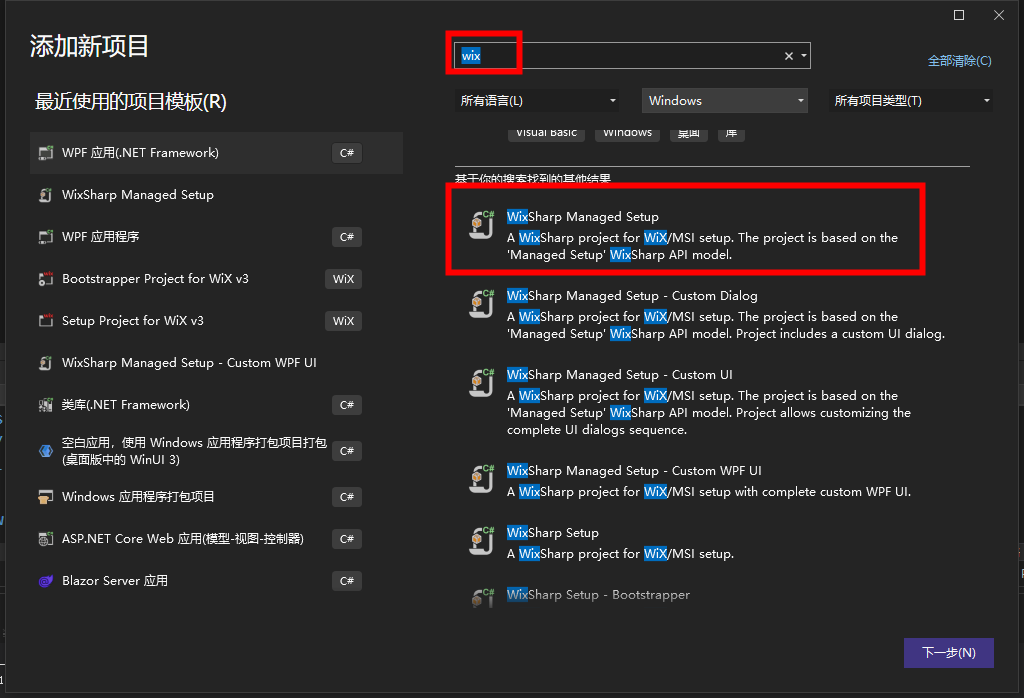Click the 类库(.NET Framework) template icon
The image size is (1024, 698).
[46, 405]
